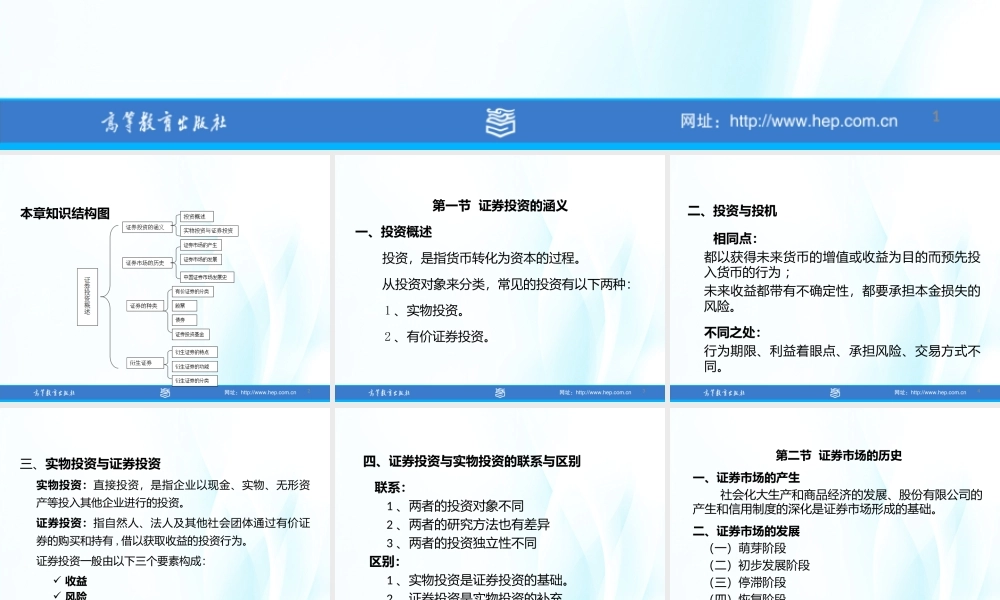Viewport: 1000px width, 600px height.
Task: Click the HEP book-stack logo in top banner
Action: [498, 122]
